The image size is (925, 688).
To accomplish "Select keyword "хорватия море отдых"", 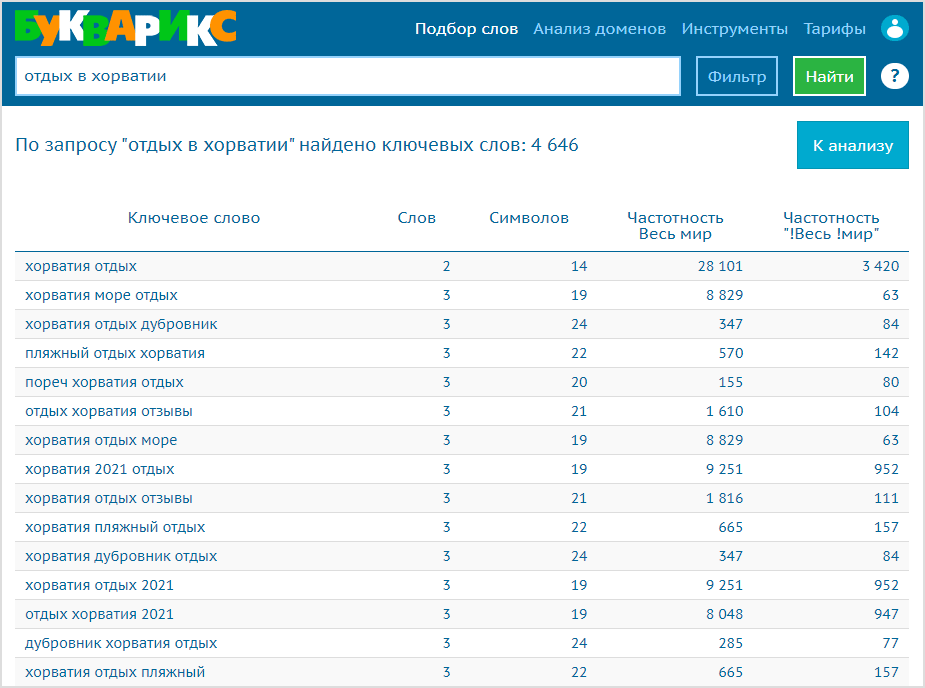I will click(101, 295).
